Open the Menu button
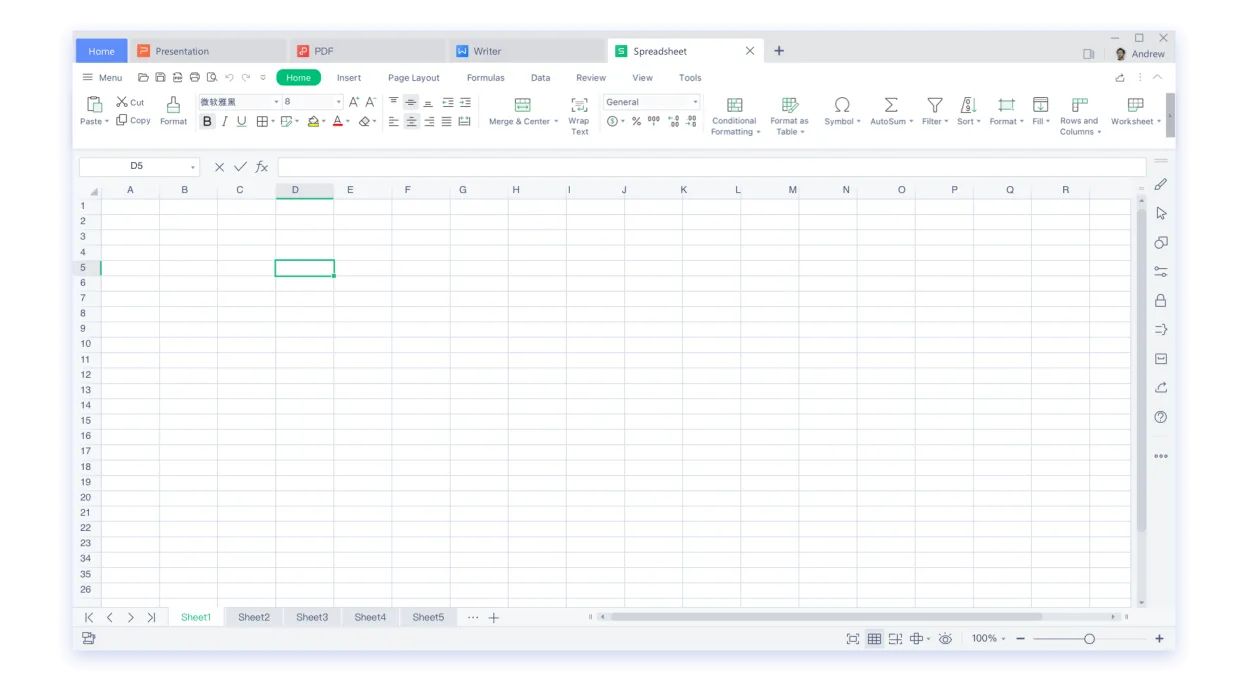Image resolution: width=1248 pixels, height=691 pixels. point(102,77)
